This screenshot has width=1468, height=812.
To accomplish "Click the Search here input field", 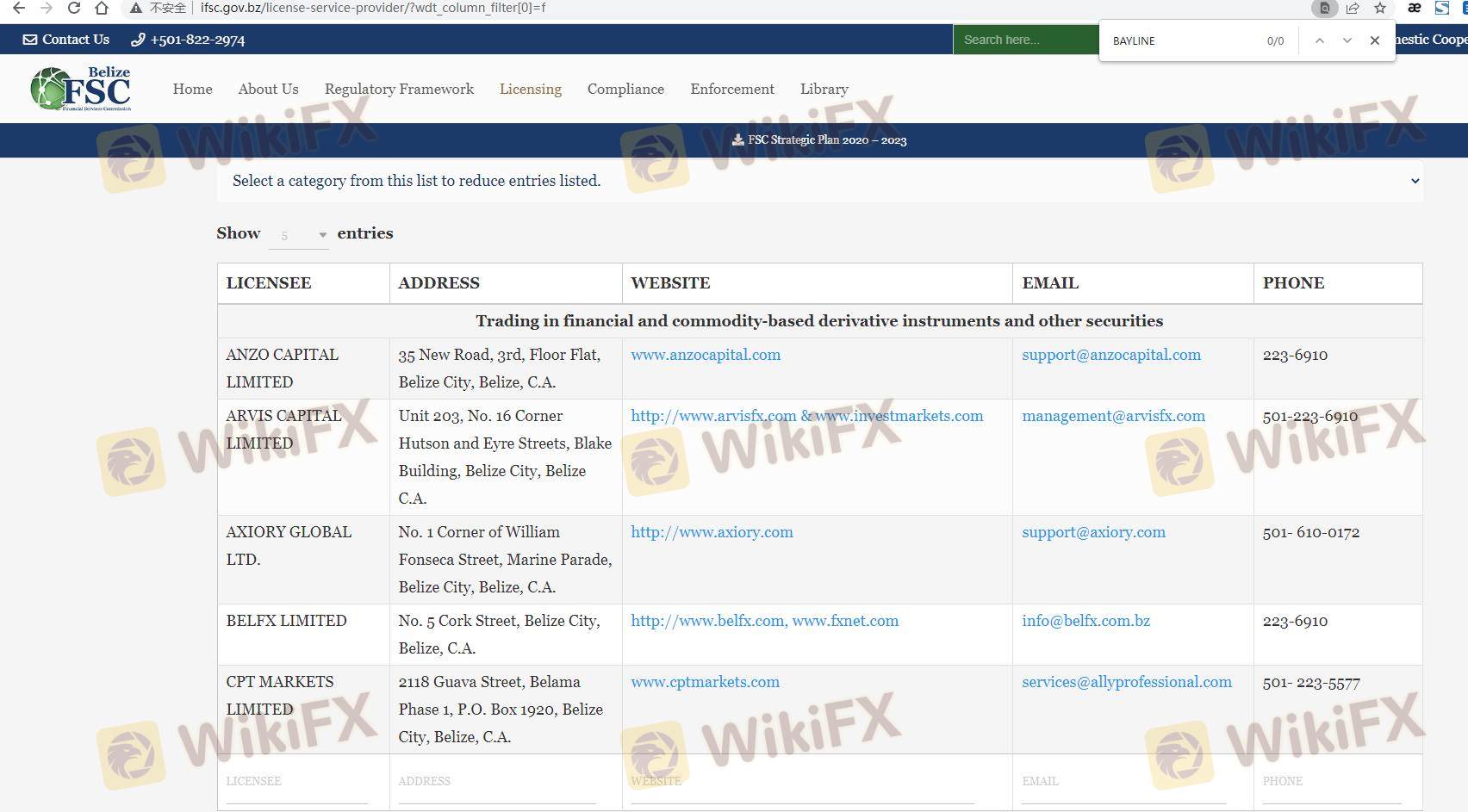I will (x=1023, y=40).
